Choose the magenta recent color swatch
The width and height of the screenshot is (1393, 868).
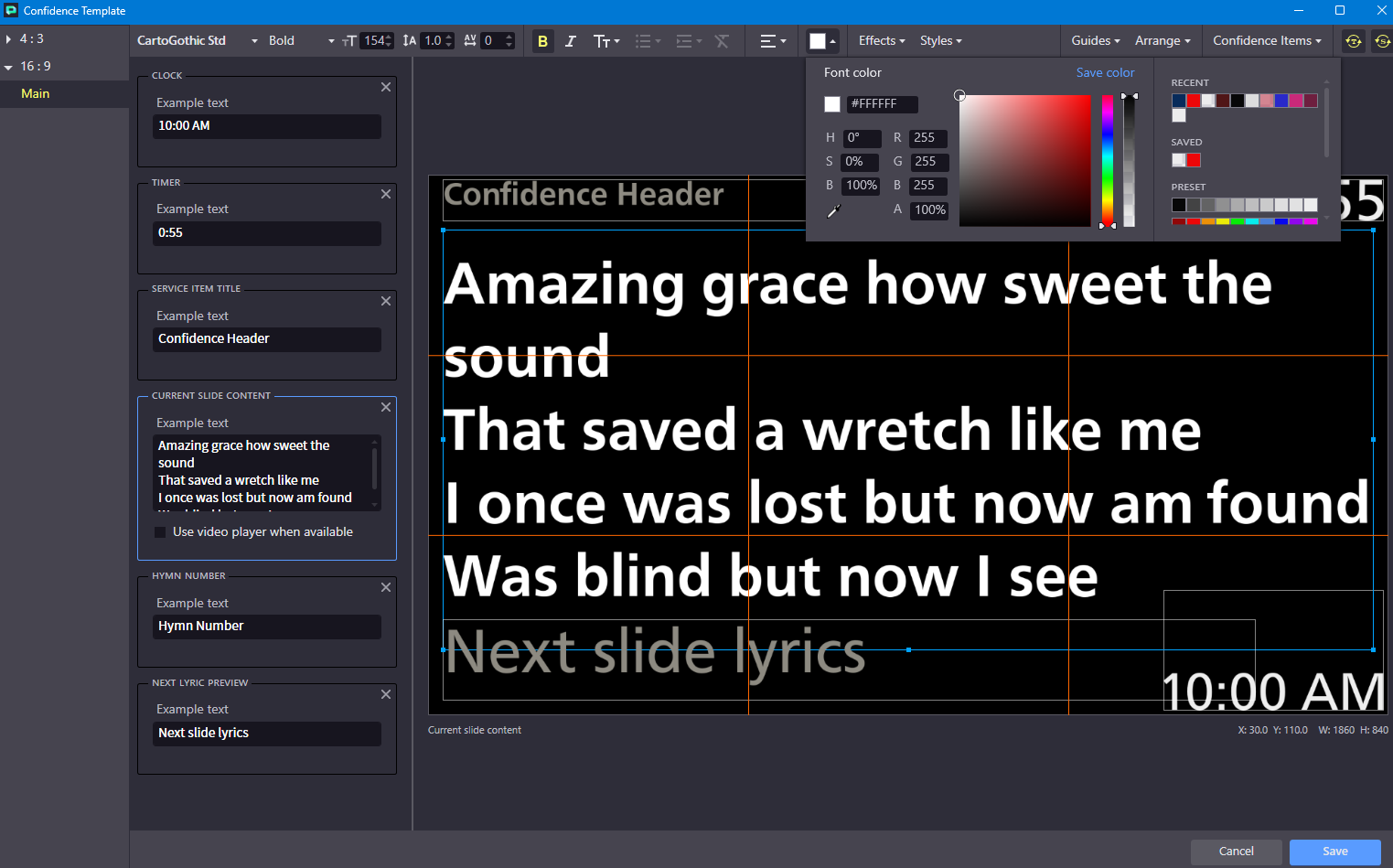pos(1296,101)
